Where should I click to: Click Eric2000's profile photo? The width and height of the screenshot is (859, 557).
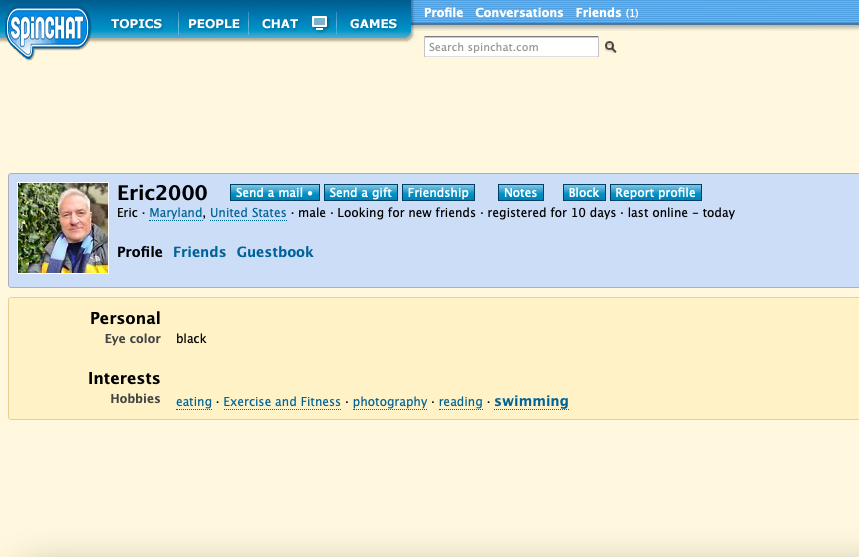[x=63, y=228]
